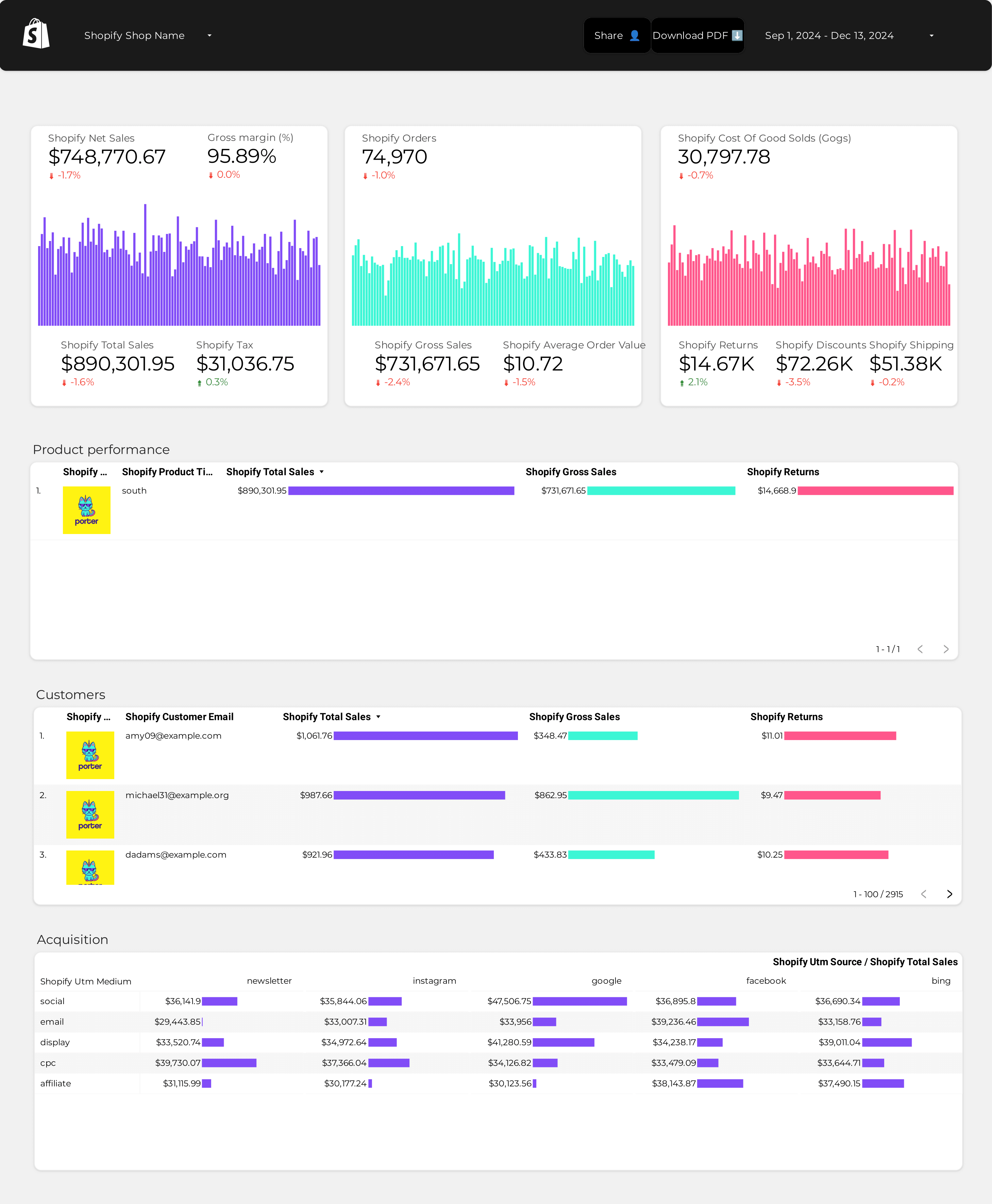Click the email dadams@example.com
This screenshot has height=1204, width=992.
176,855
